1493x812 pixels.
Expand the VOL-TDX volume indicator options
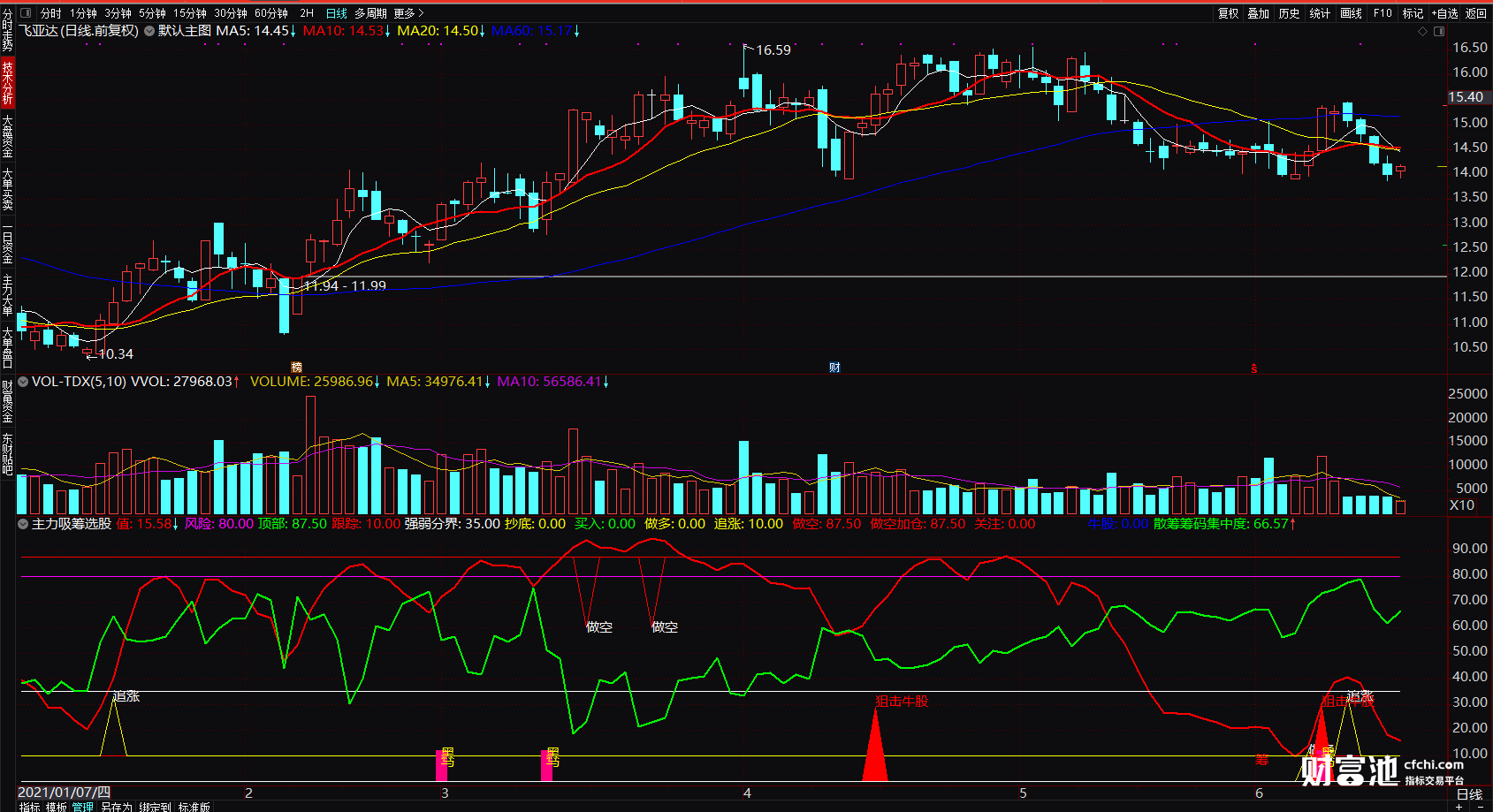coord(24,382)
